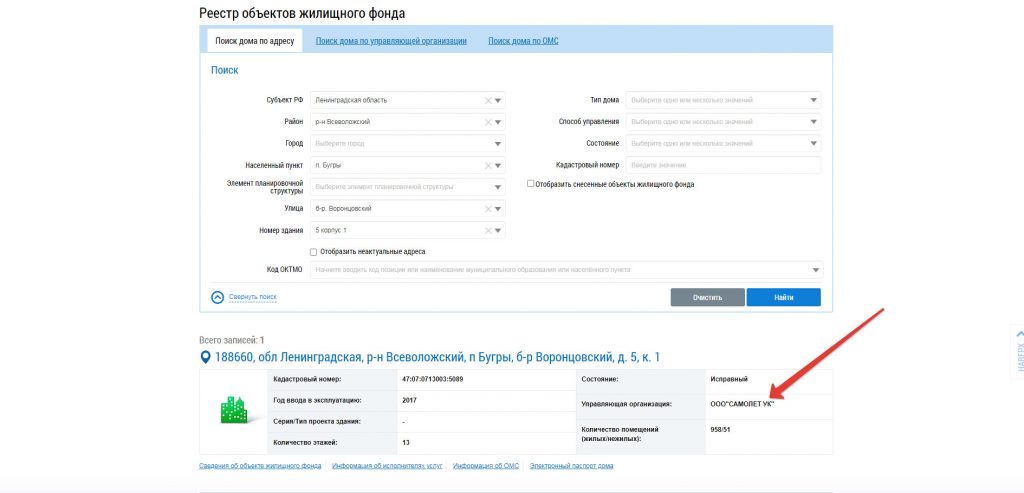
Task: Open the Номер здания dropdown arrow
Action: 498,231
